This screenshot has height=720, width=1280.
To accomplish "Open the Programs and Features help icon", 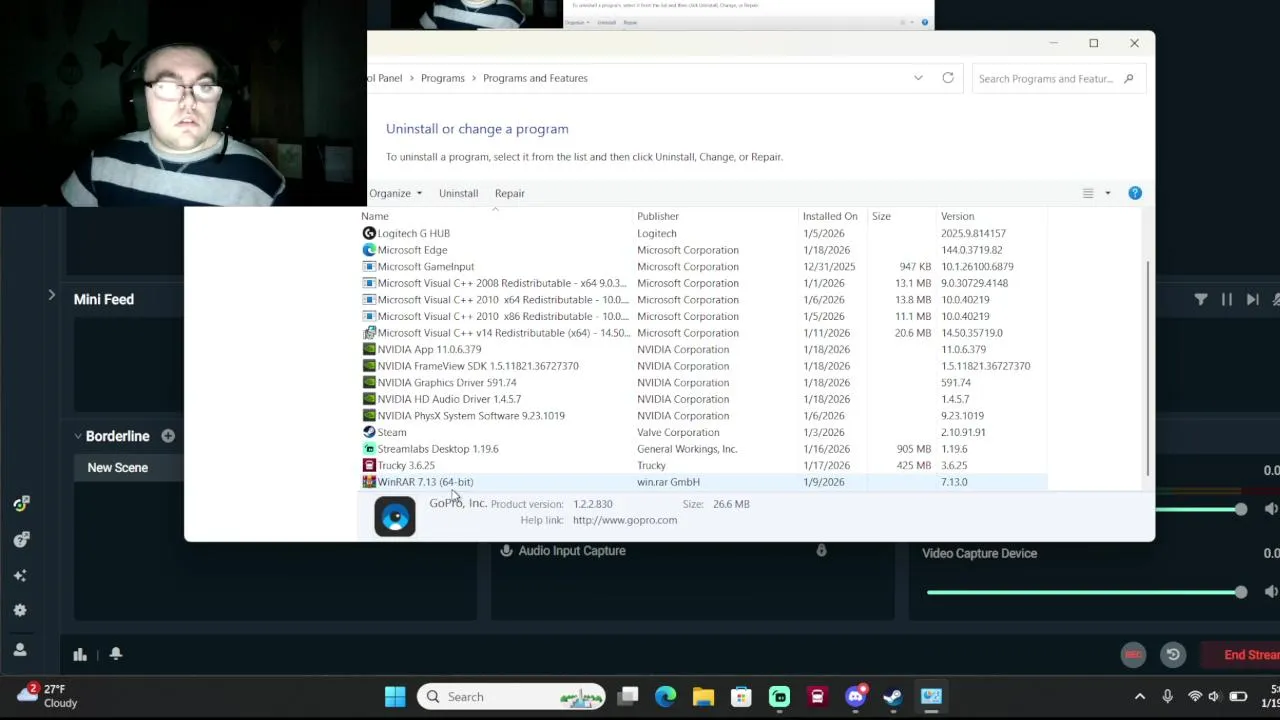I will click(1135, 193).
